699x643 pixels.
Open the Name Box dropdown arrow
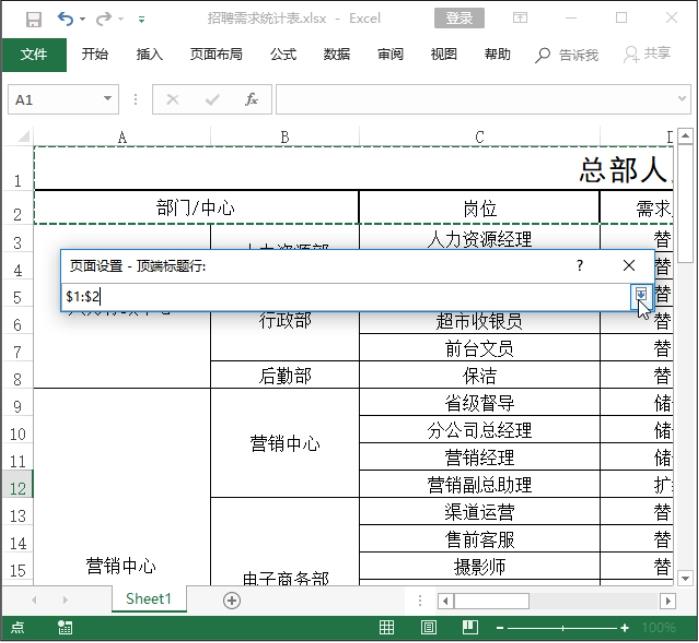coord(110,100)
